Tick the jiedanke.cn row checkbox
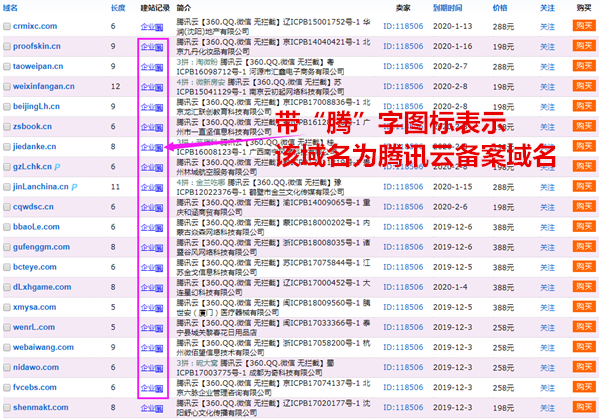Screen dimensions: 600x419 point(7,147)
